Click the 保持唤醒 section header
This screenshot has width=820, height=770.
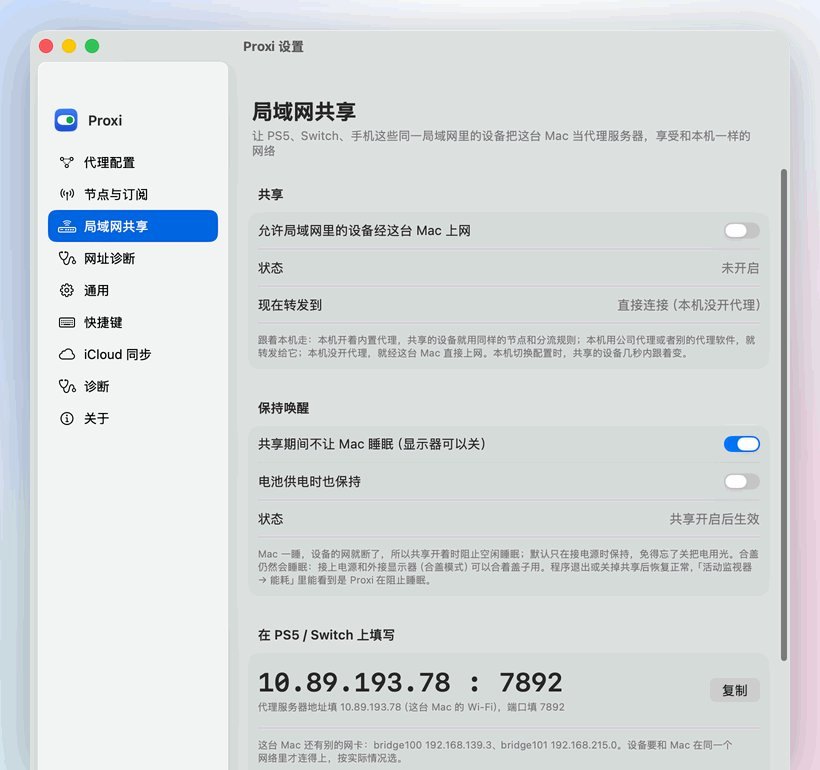tap(283, 408)
